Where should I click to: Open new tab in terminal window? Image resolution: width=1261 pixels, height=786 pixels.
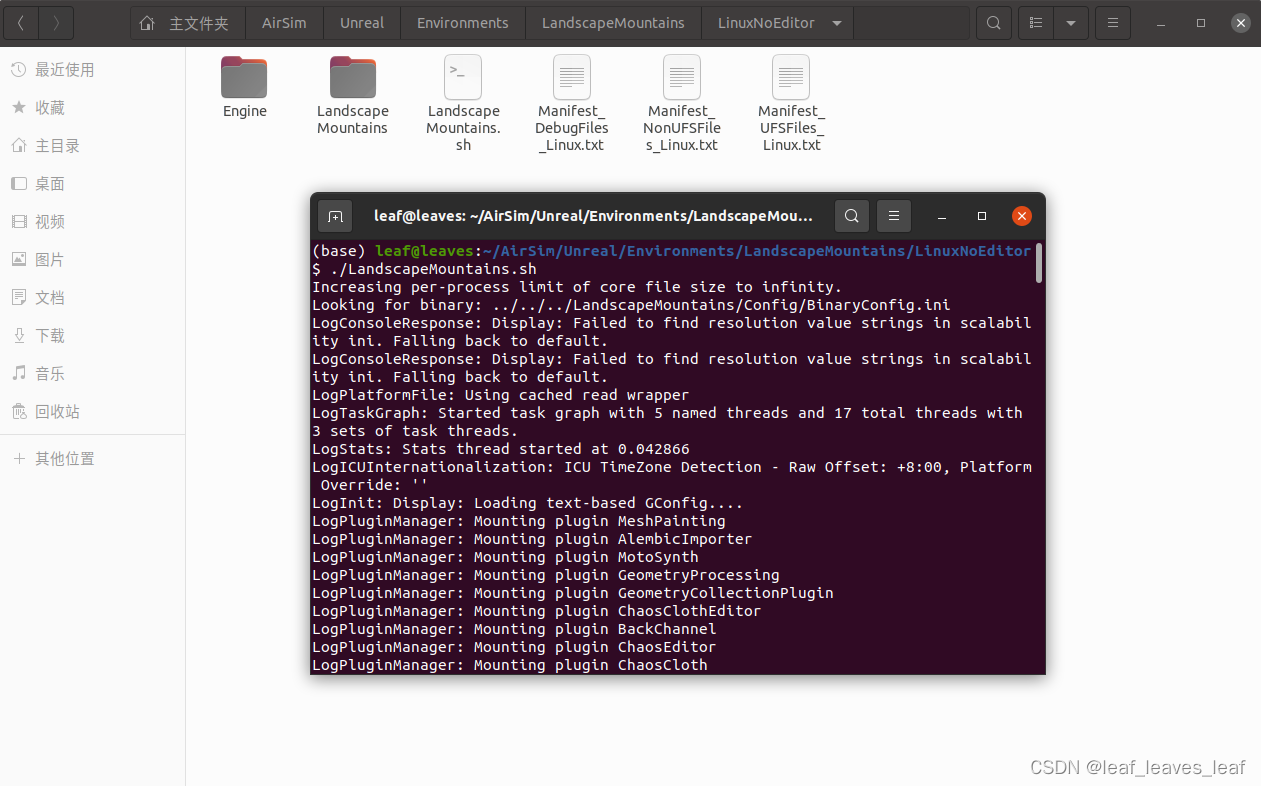tap(335, 216)
